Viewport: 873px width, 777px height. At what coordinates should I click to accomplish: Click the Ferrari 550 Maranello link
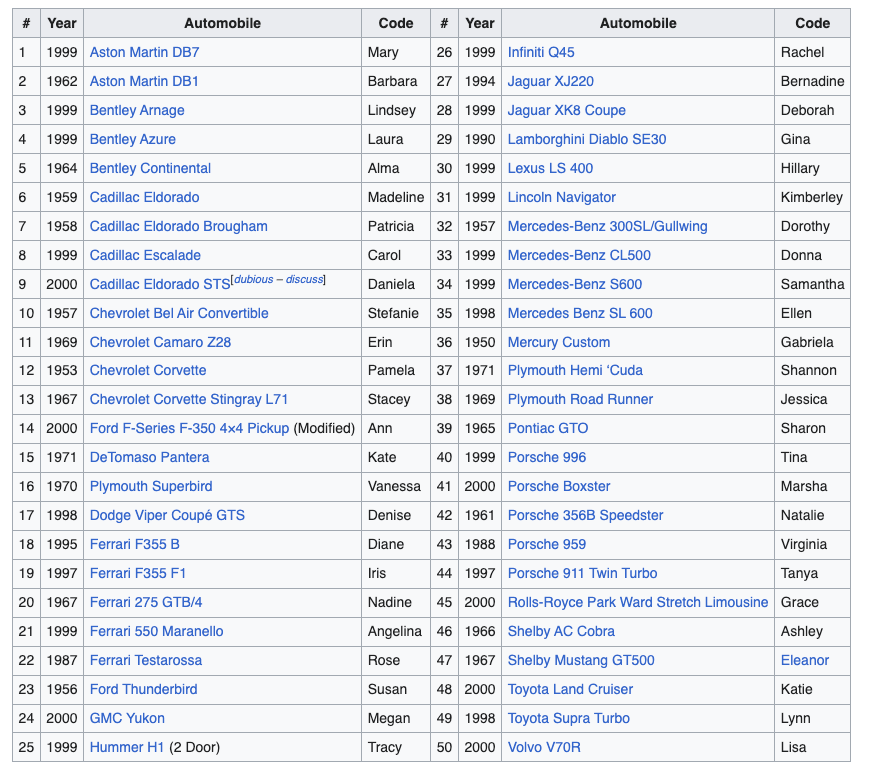pyautogui.click(x=156, y=631)
